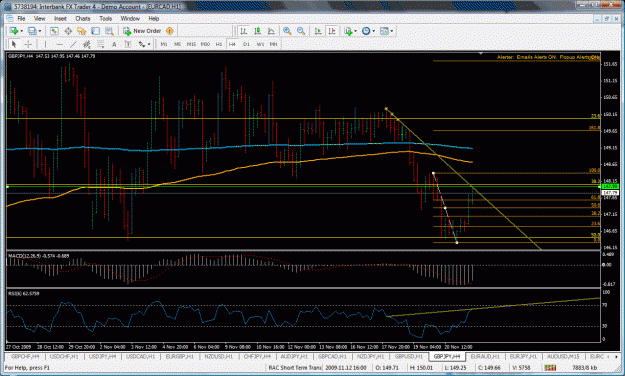Image resolution: width=625 pixels, height=376 pixels.
Task: Switch to D1 timeframe
Action: tap(246, 44)
